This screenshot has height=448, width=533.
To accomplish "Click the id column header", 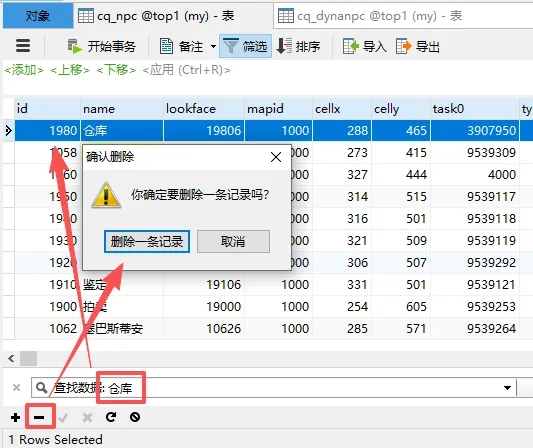I will [x=47, y=109].
